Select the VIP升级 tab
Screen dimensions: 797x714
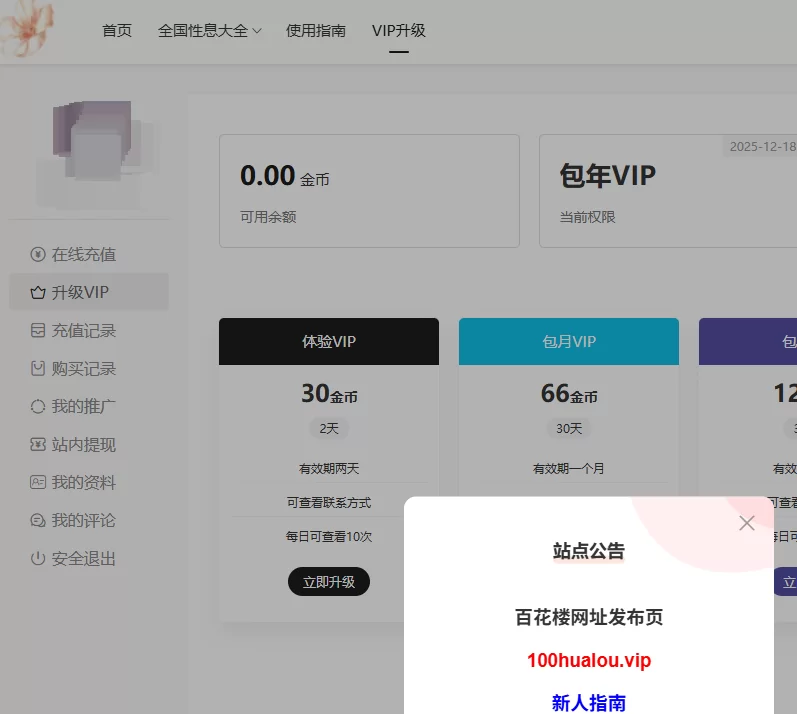click(398, 30)
